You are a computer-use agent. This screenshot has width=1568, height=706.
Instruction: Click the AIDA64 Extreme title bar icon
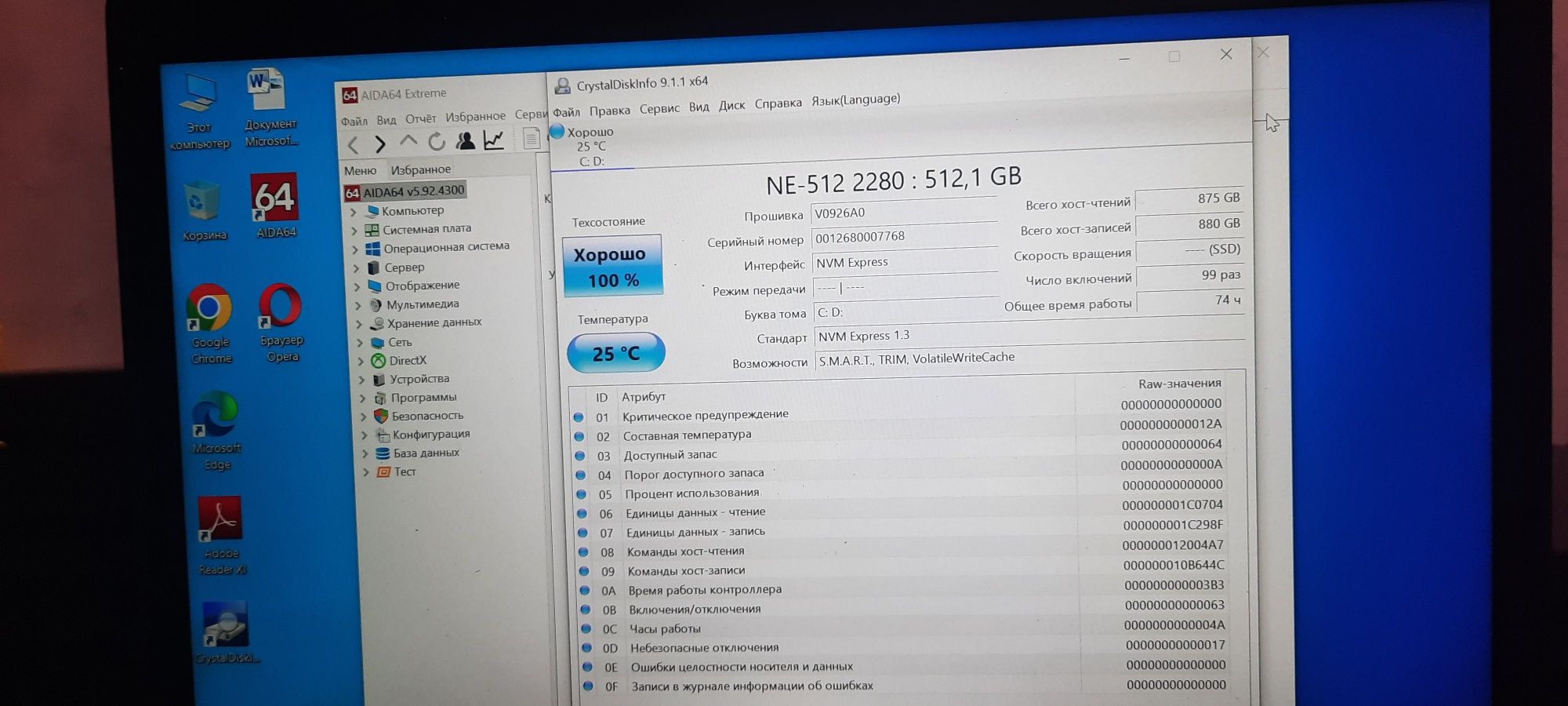pyautogui.click(x=350, y=95)
